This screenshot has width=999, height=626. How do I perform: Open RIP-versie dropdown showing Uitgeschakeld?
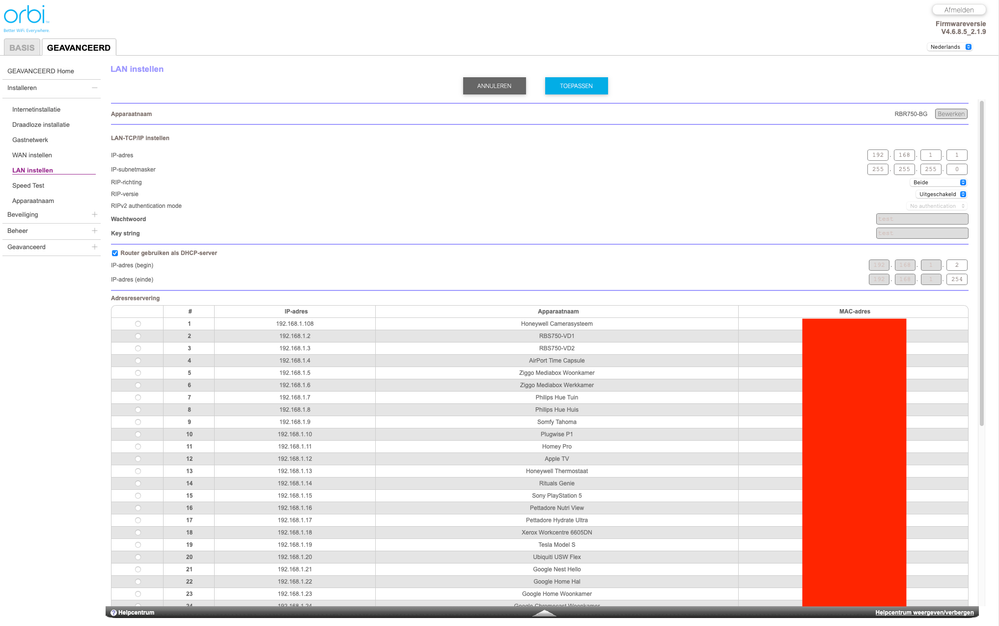[x=942, y=194]
